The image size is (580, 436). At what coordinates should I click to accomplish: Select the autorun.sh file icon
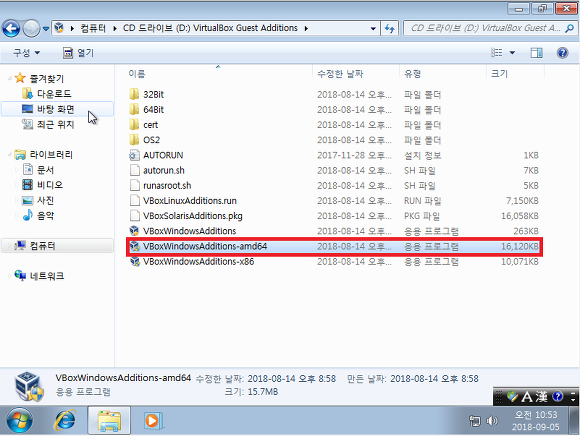click(x=134, y=170)
